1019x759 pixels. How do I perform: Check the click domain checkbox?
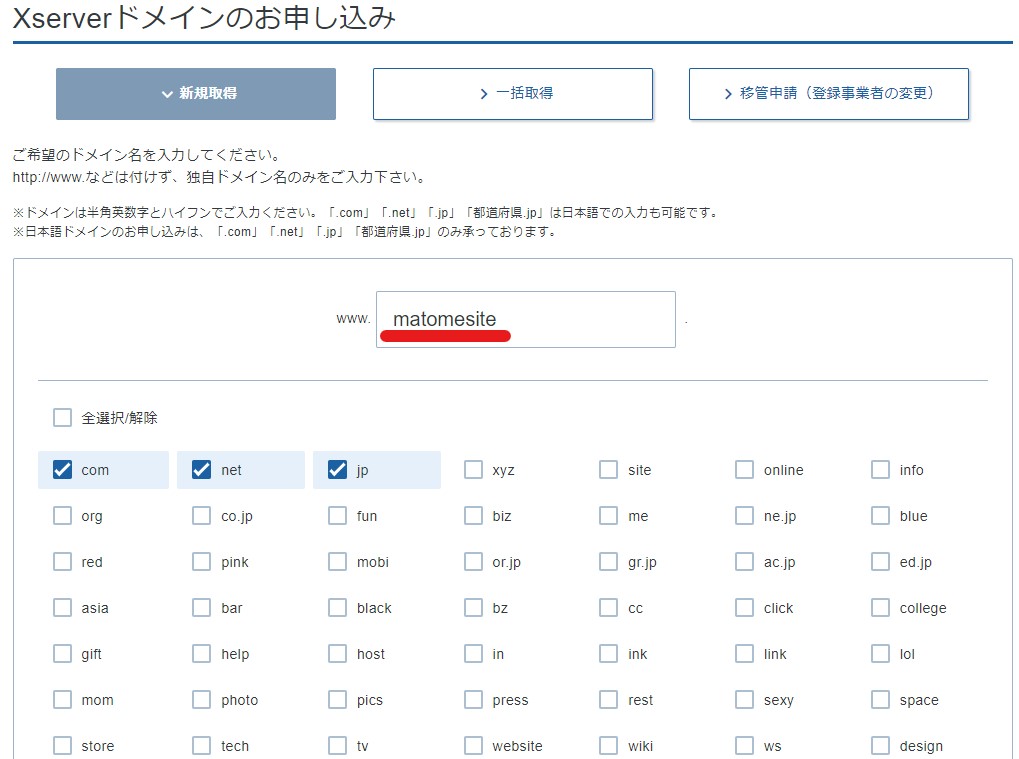pos(744,608)
